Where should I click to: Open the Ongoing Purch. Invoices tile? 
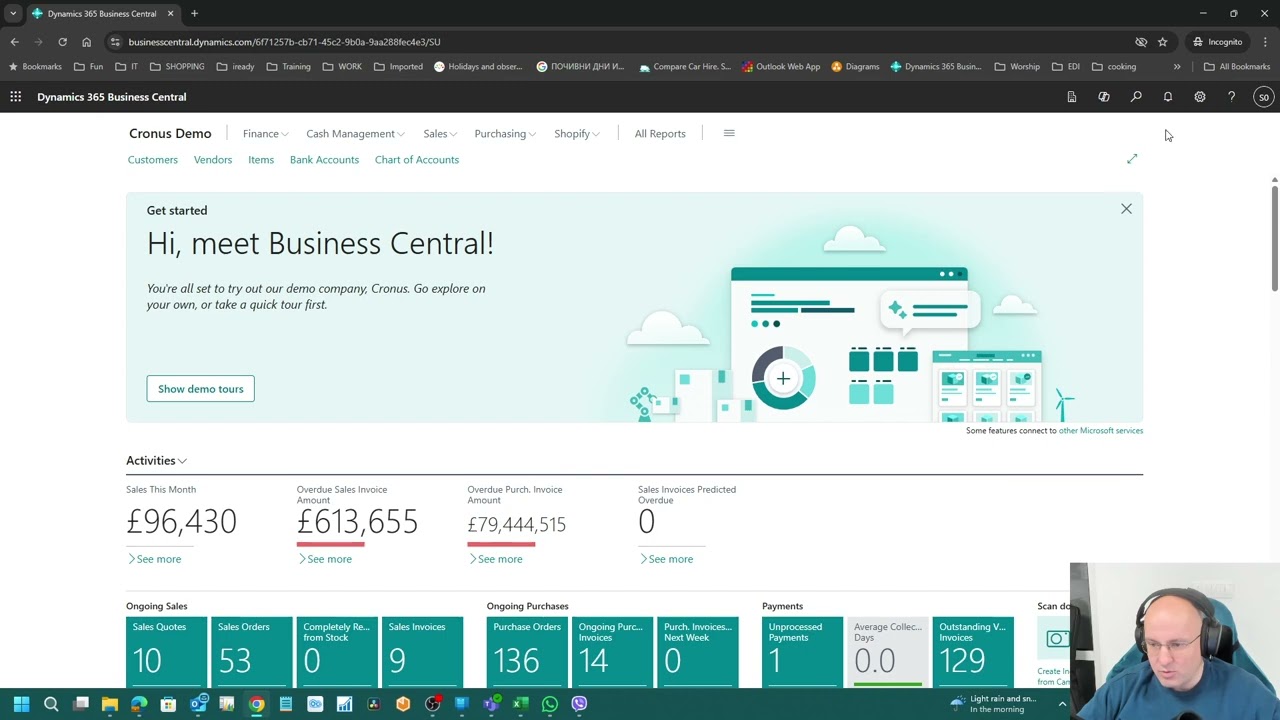(613, 652)
